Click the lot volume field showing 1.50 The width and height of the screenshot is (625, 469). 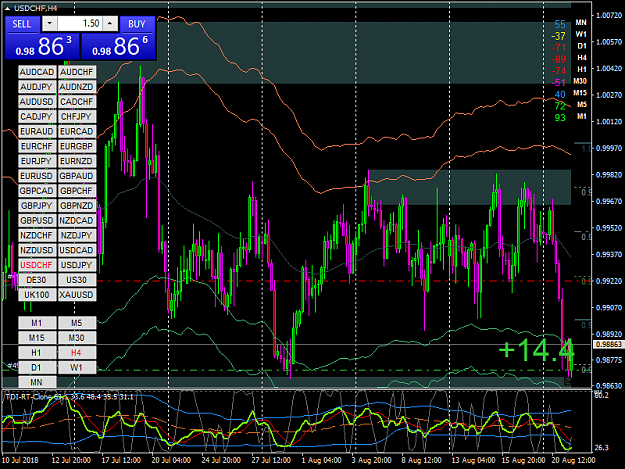80,24
